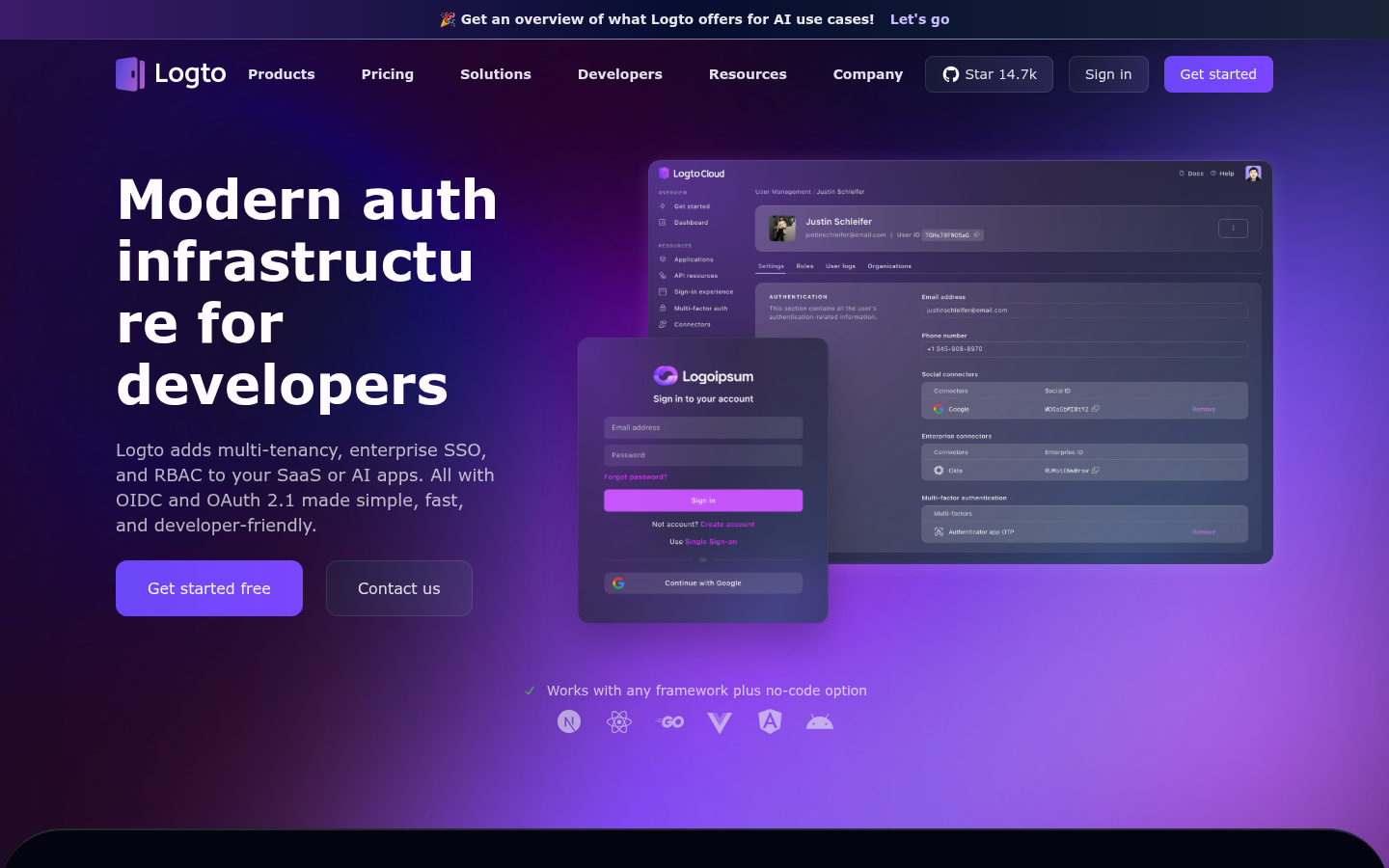Screen dimensions: 1389x868
Task: Click the Sign in button in the header
Action: pyautogui.click(x=1108, y=74)
